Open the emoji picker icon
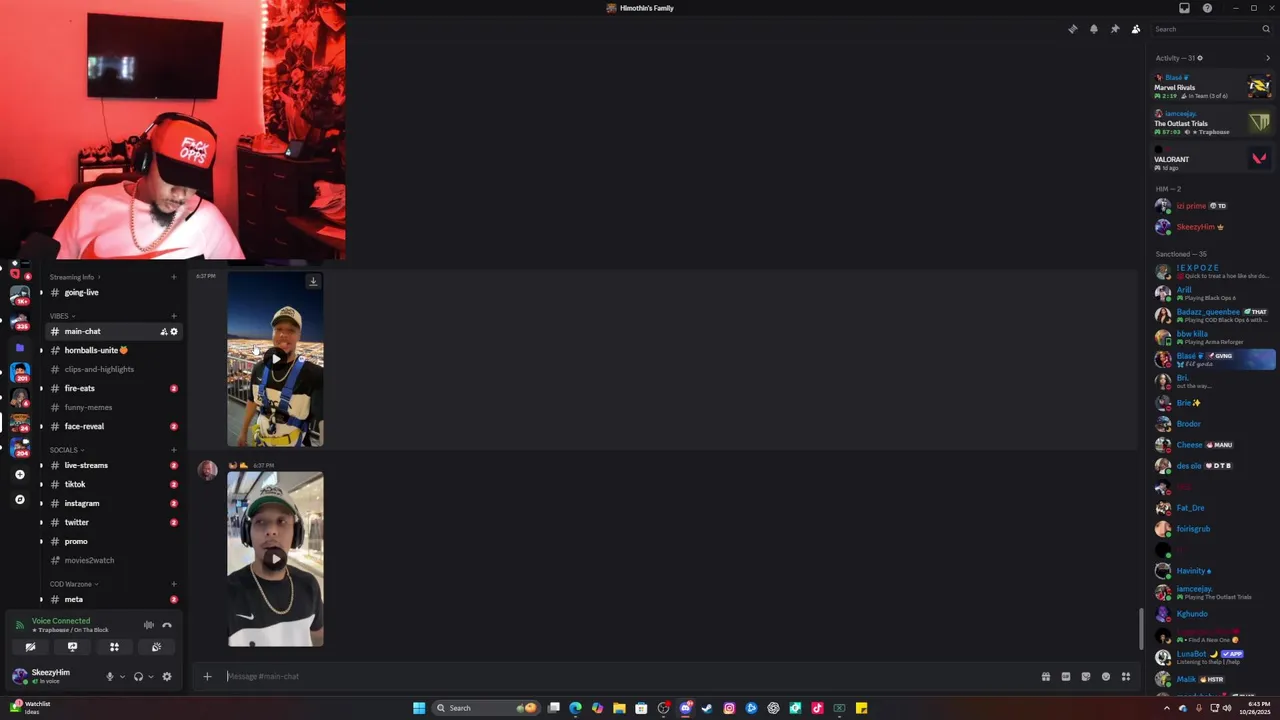Viewport: 1280px width, 720px height. pyautogui.click(x=1106, y=677)
